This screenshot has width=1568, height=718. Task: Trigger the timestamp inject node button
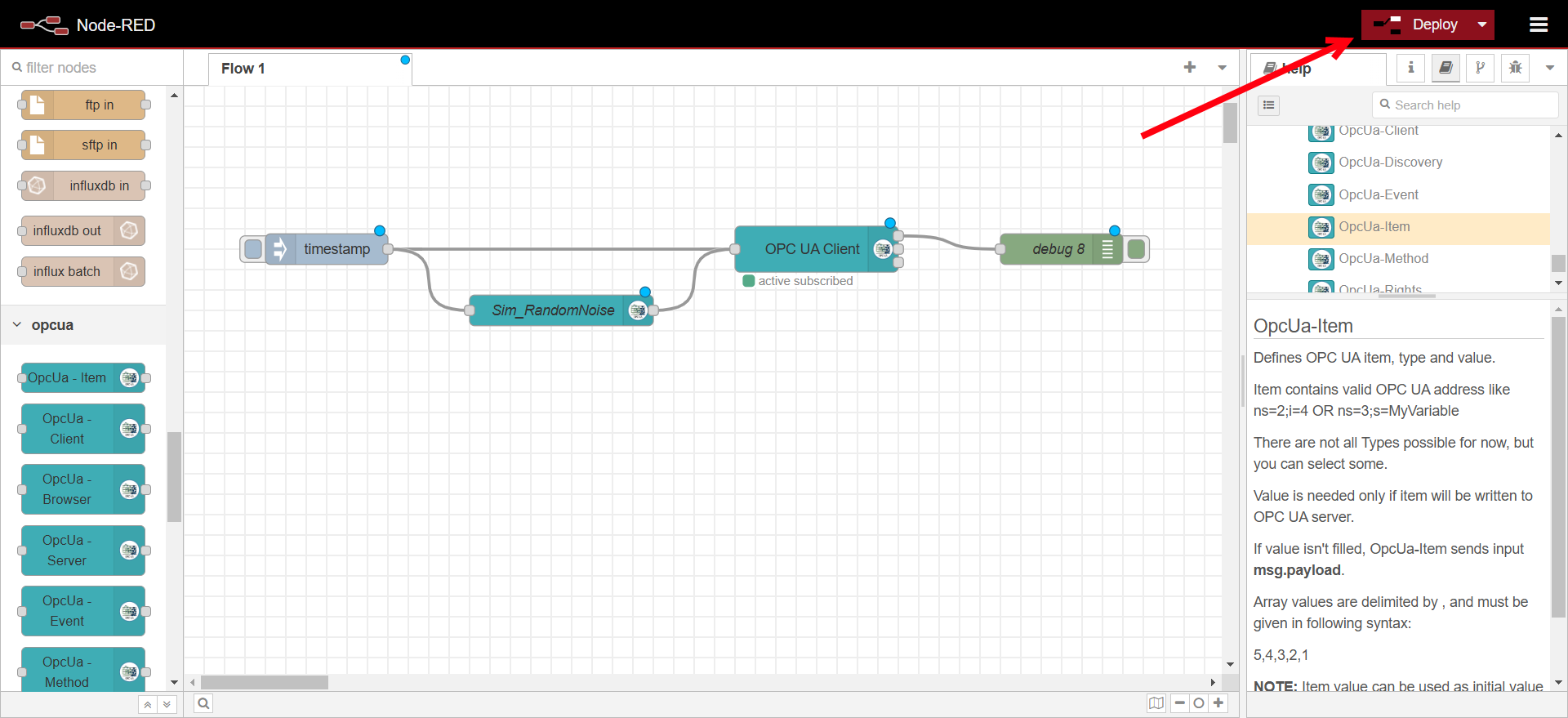click(253, 249)
